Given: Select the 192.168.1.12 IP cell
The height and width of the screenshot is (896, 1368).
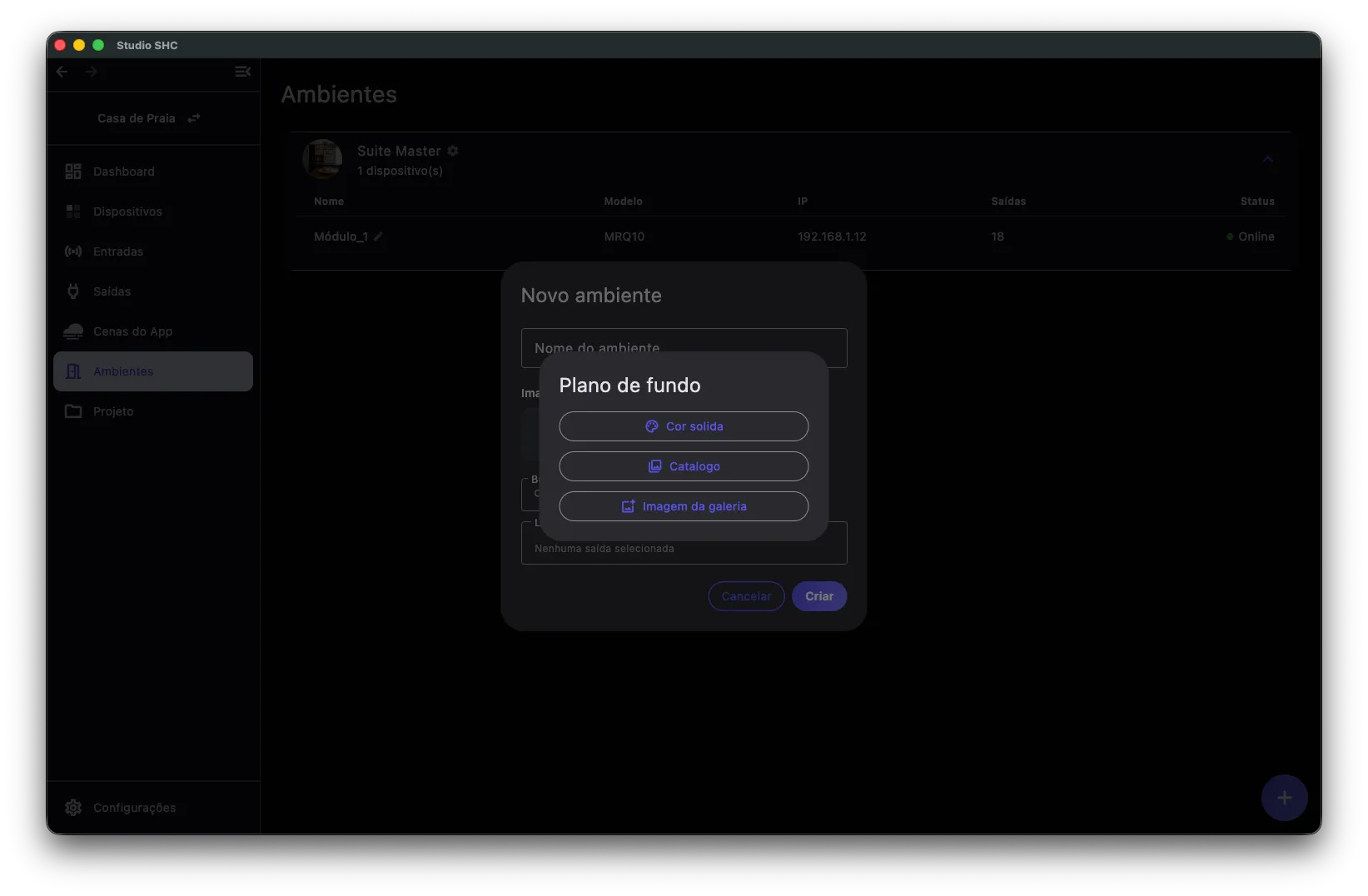Looking at the screenshot, I should click(832, 236).
